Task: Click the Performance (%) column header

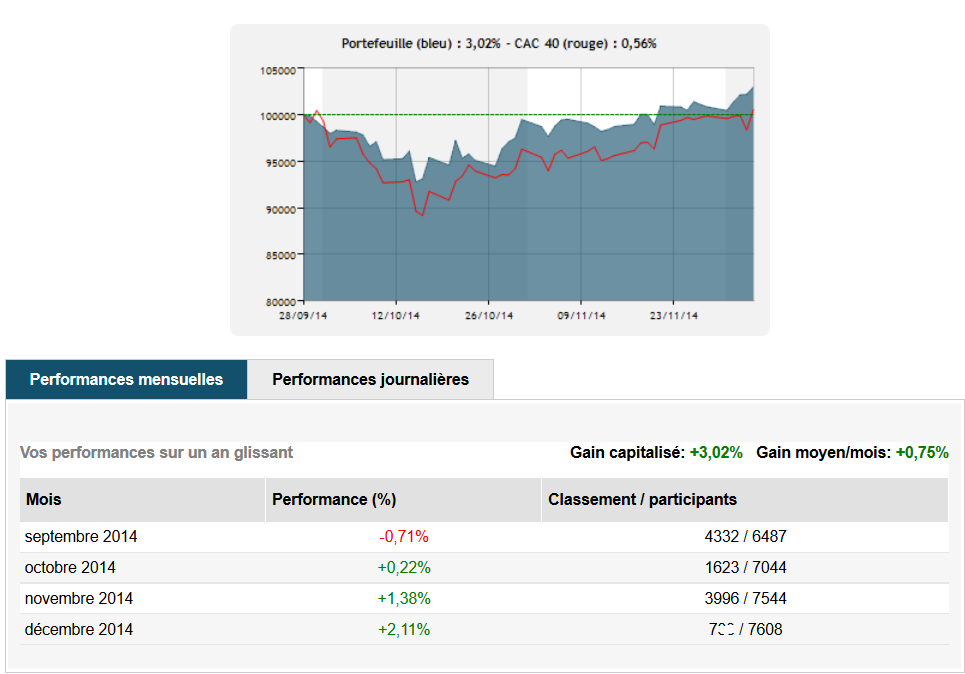Action: click(x=334, y=500)
